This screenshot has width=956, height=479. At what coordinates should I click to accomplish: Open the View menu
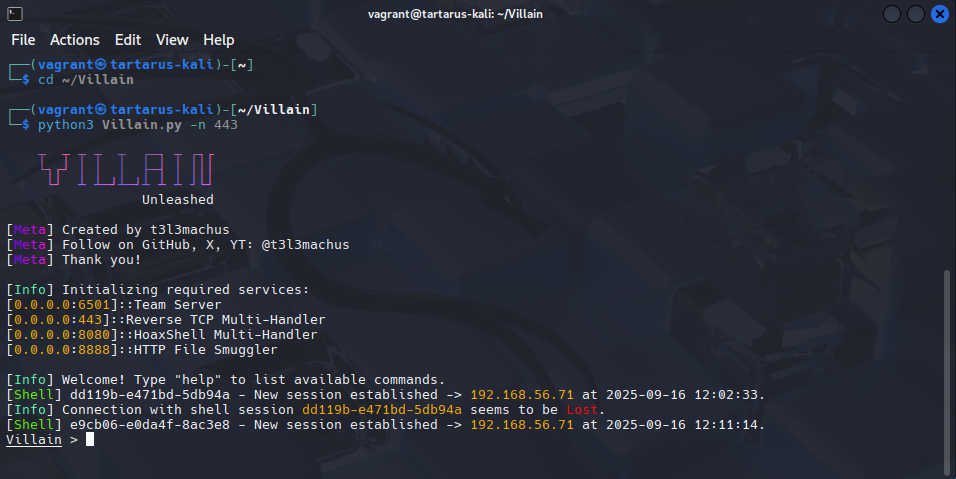(172, 40)
